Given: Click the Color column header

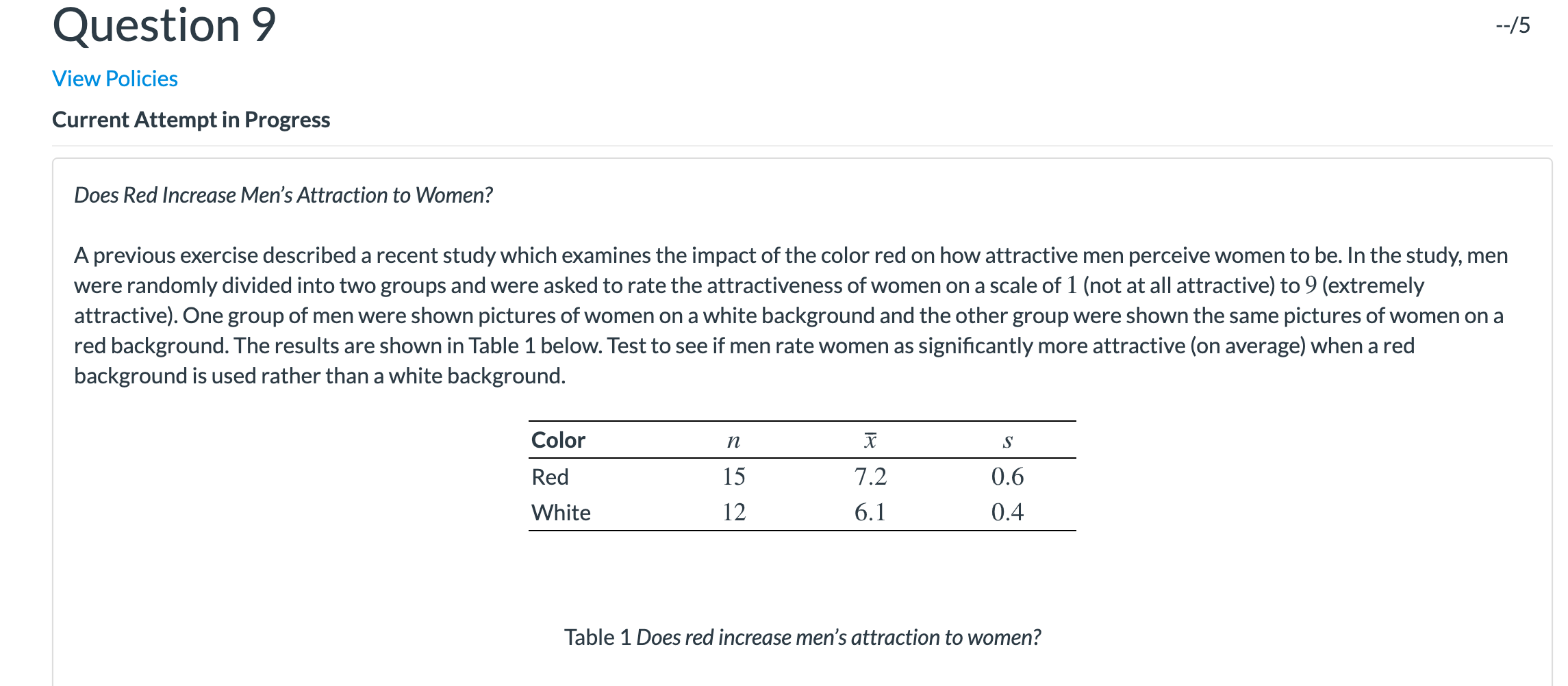Looking at the screenshot, I should click(x=558, y=440).
